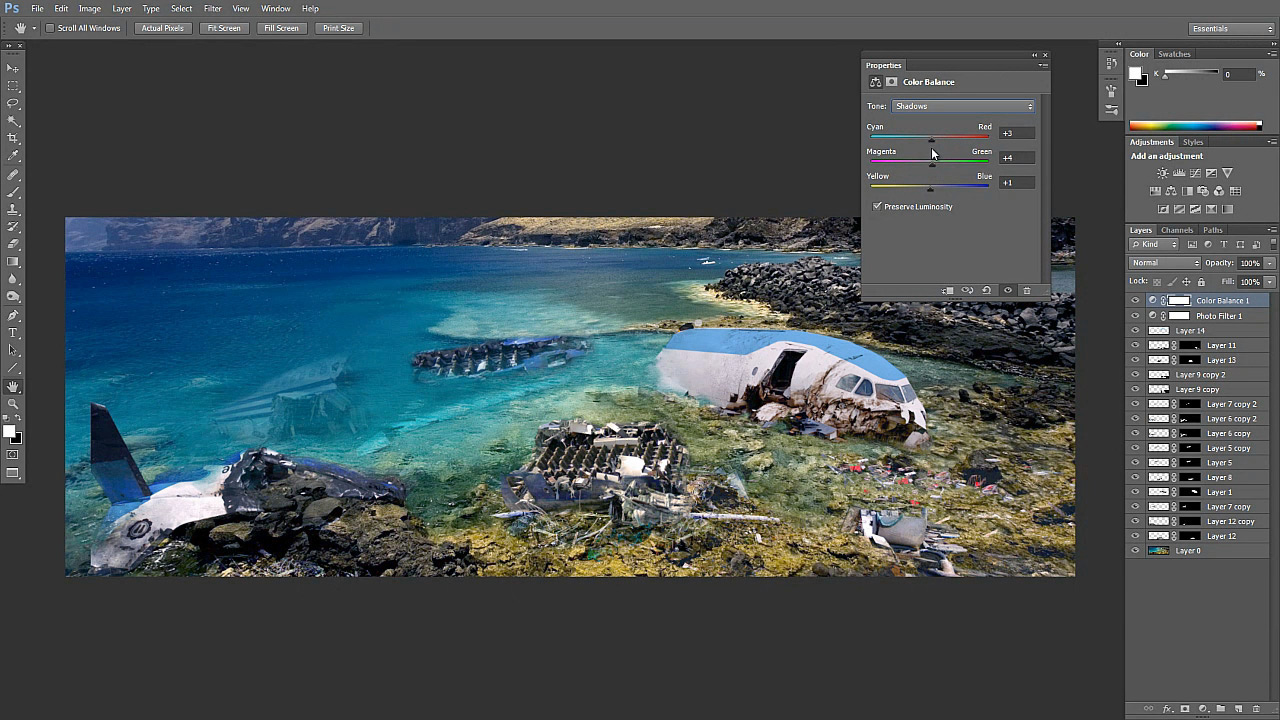This screenshot has height=720, width=1280.
Task: Click the Fit Screen button
Action: coord(224,28)
